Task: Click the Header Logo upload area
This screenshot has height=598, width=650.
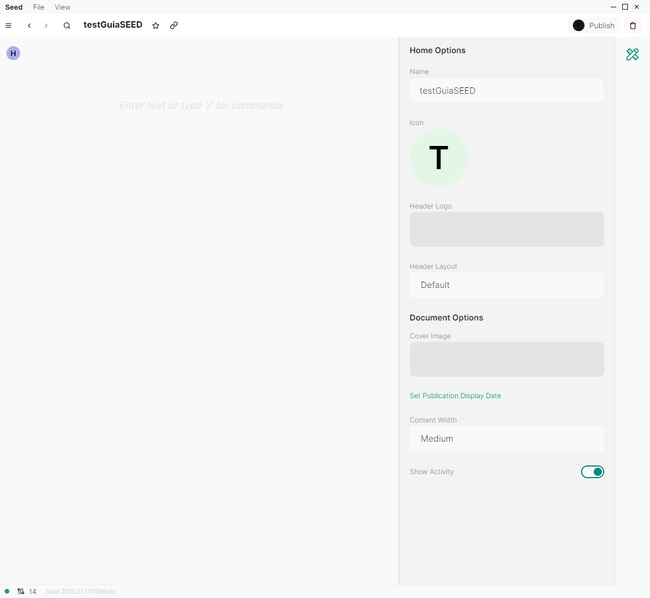Action: [x=506, y=229]
